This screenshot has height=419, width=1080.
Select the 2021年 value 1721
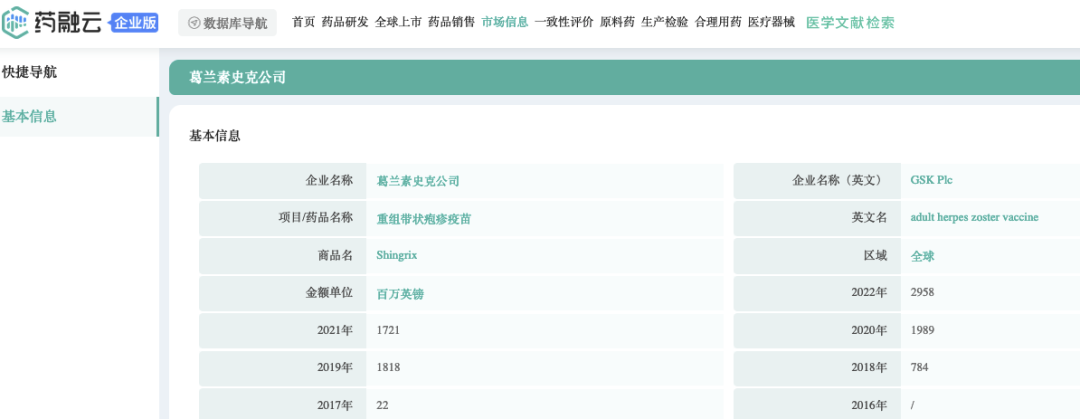tap(388, 330)
